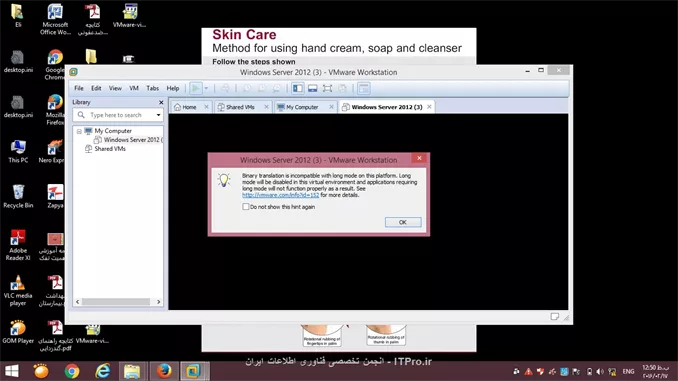
Task: Switch to the Home tab
Action: (189, 107)
